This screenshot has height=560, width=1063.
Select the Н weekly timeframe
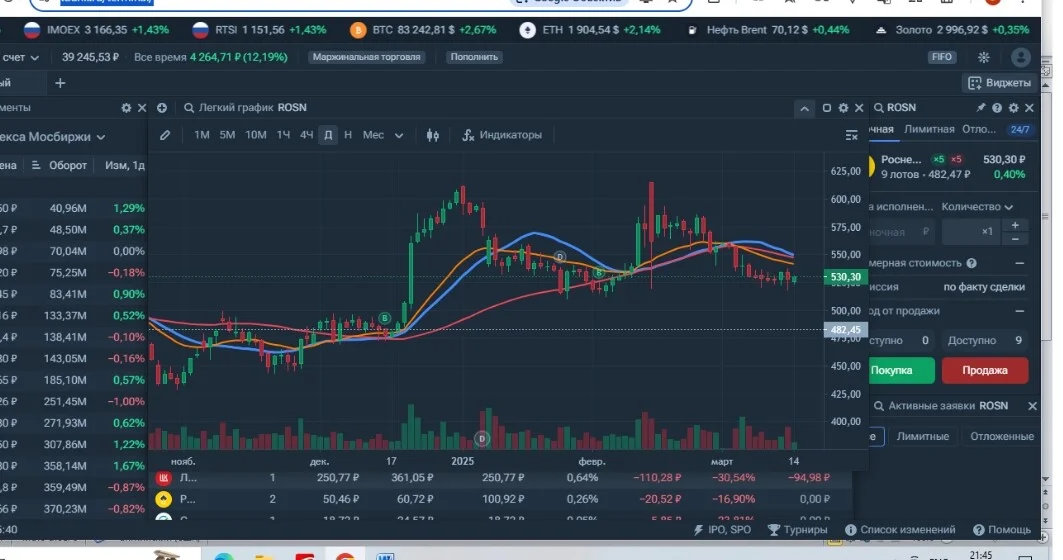[348, 135]
